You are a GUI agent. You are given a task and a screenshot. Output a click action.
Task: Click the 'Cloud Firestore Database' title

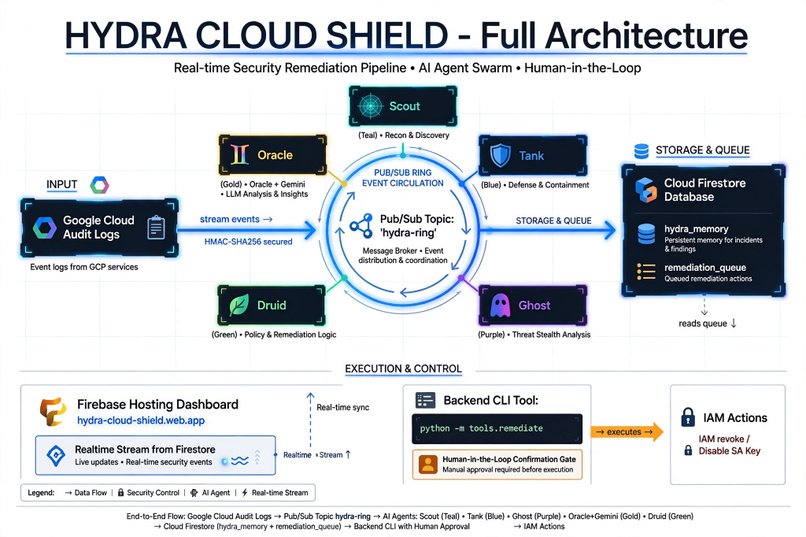pyautogui.click(x=705, y=190)
